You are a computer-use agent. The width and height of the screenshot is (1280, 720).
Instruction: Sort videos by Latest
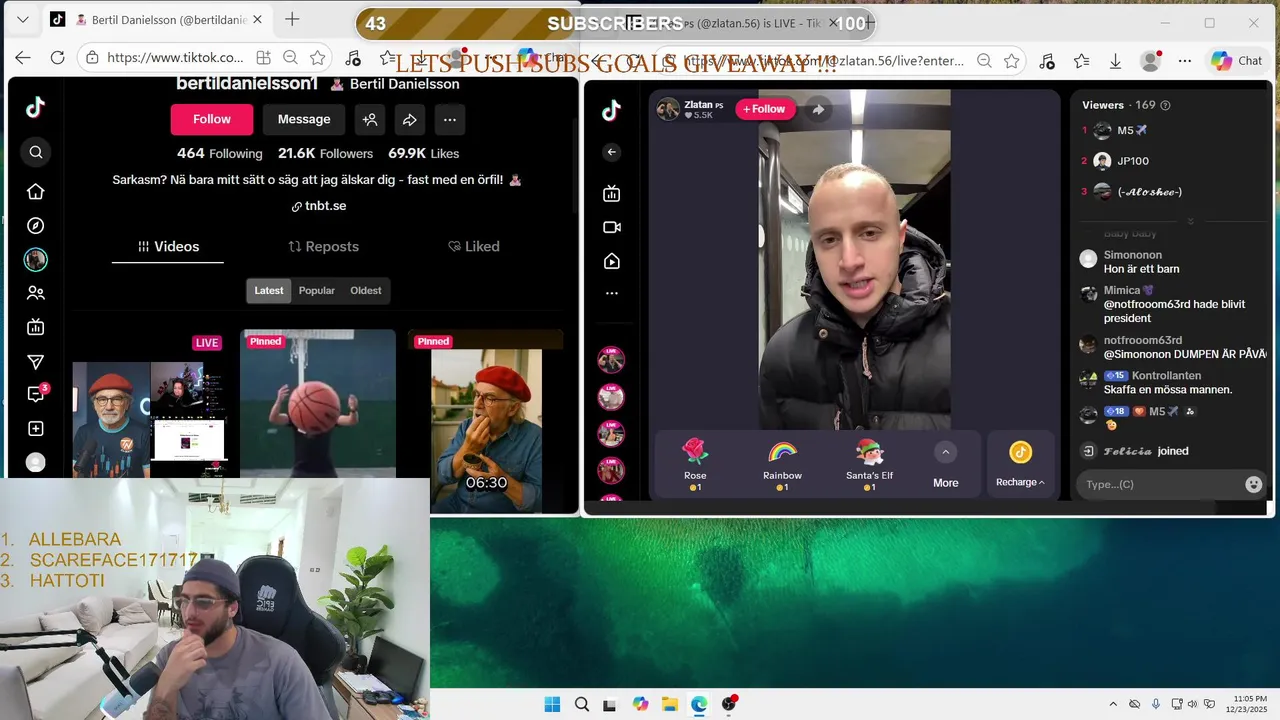coord(268,291)
